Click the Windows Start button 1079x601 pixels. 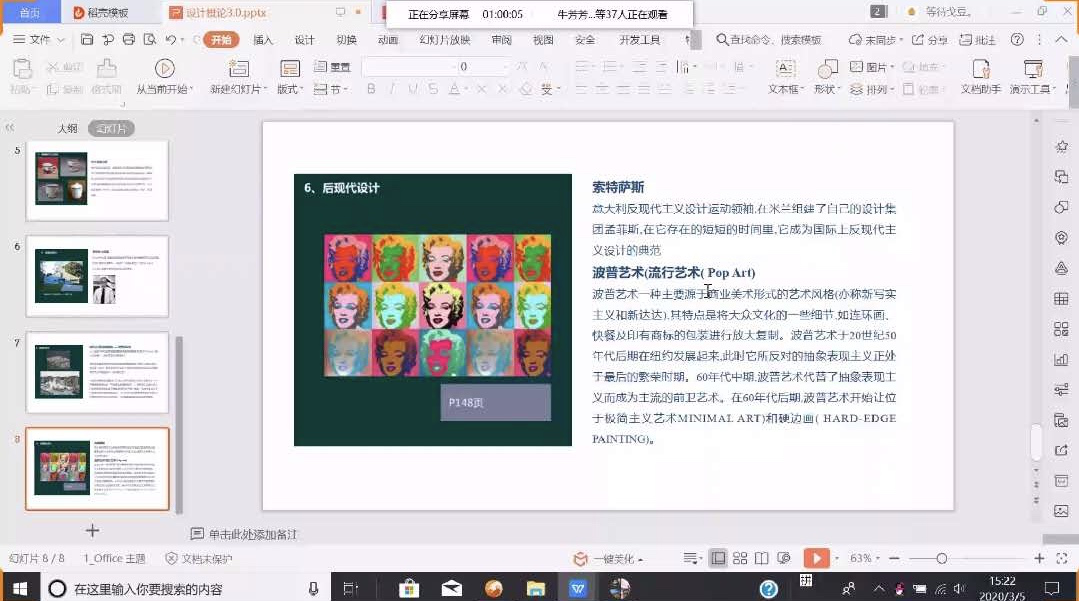coord(19,588)
